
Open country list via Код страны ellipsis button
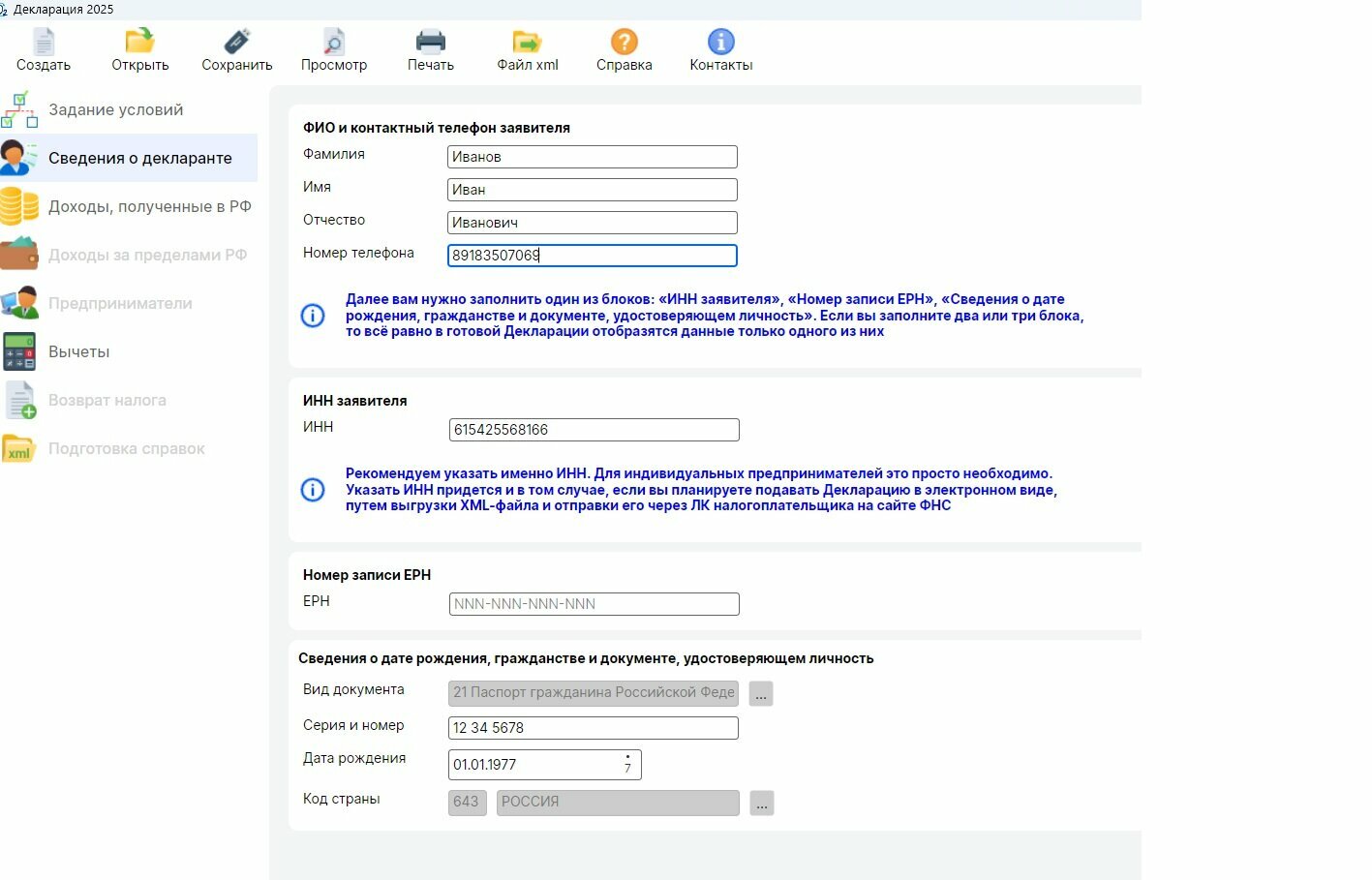pyautogui.click(x=761, y=804)
